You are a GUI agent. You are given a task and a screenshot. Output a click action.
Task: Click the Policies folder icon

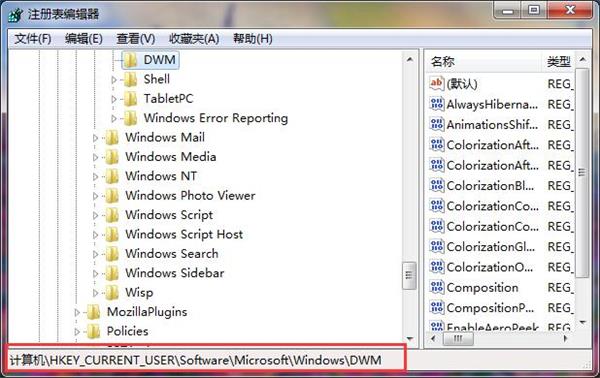(x=94, y=332)
